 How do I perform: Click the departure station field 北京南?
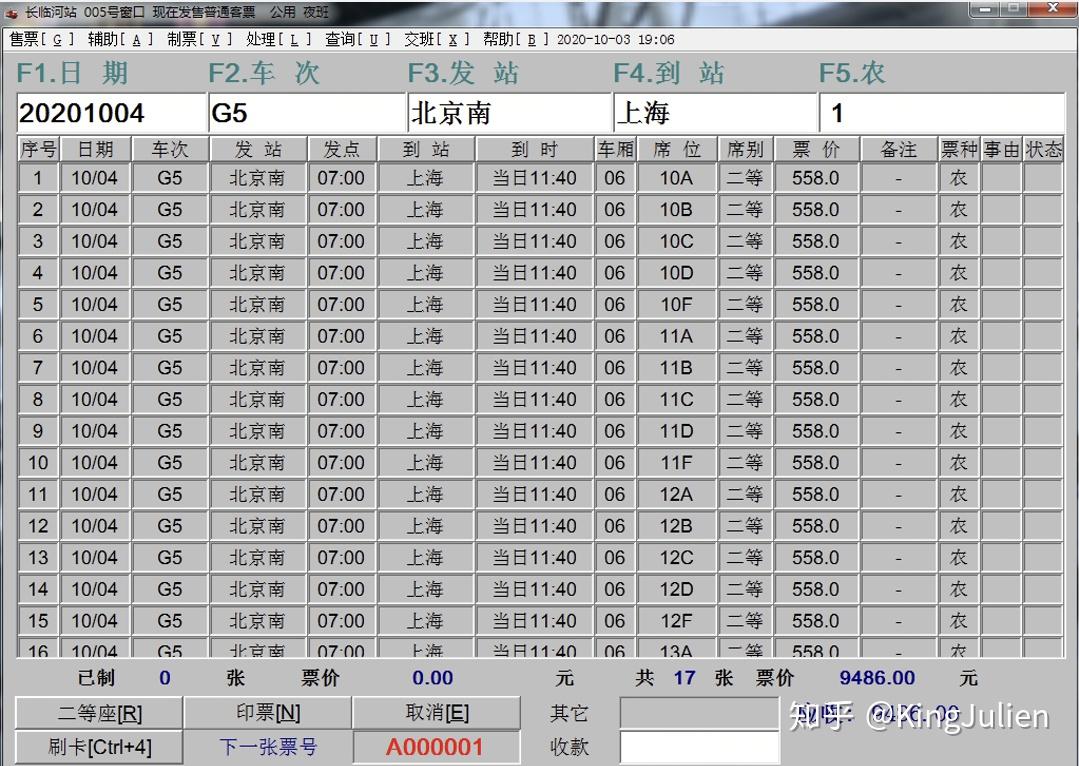(x=509, y=113)
